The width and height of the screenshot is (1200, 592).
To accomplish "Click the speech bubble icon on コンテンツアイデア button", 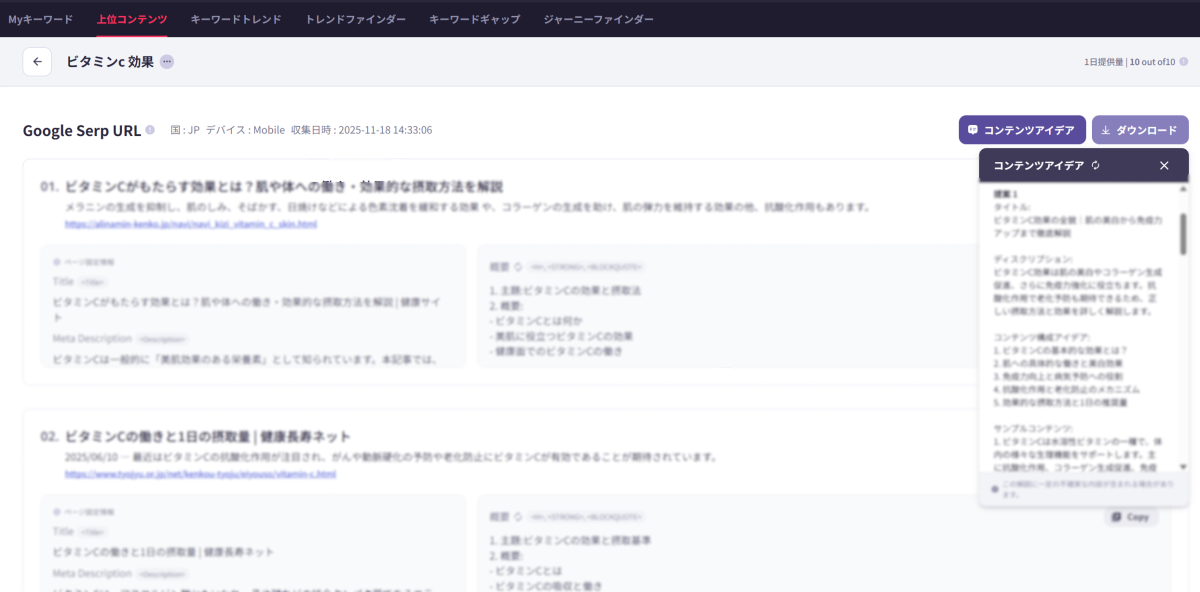I will 975,129.
